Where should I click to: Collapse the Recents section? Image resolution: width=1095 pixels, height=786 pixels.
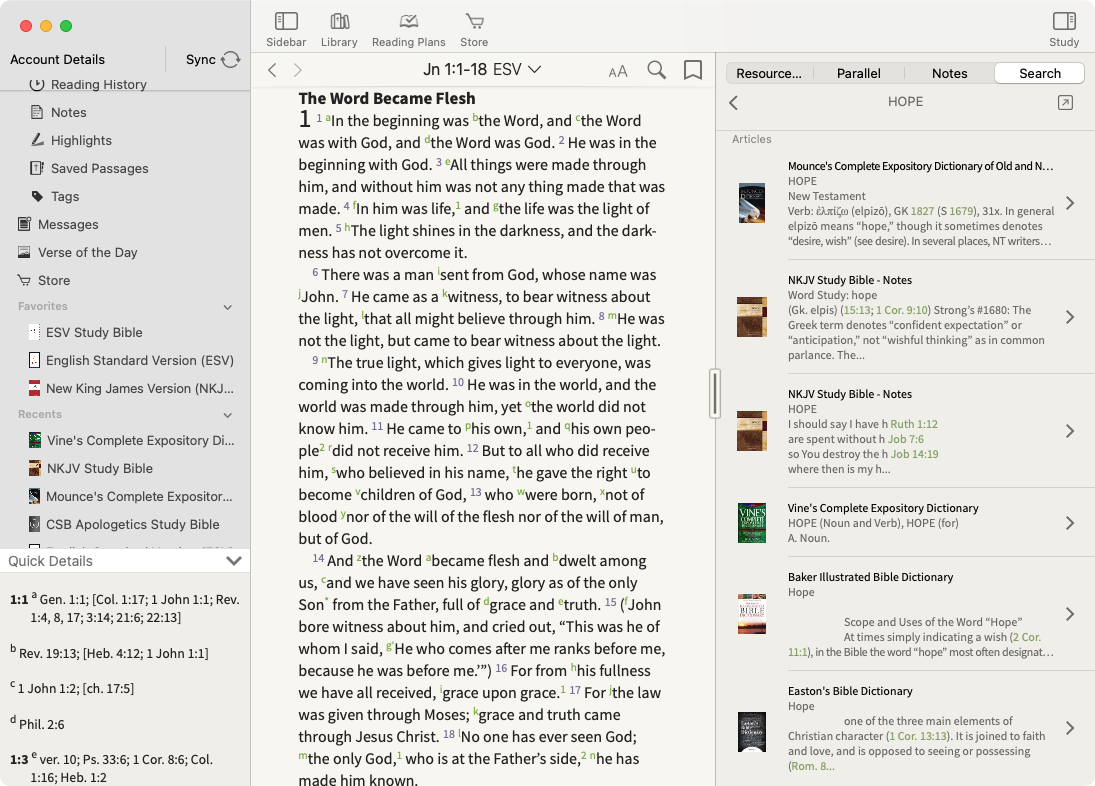tap(228, 415)
